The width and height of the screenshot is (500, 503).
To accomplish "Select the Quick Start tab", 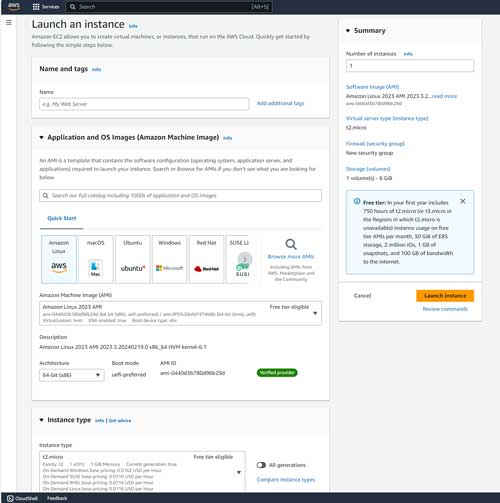I will pos(62,218).
